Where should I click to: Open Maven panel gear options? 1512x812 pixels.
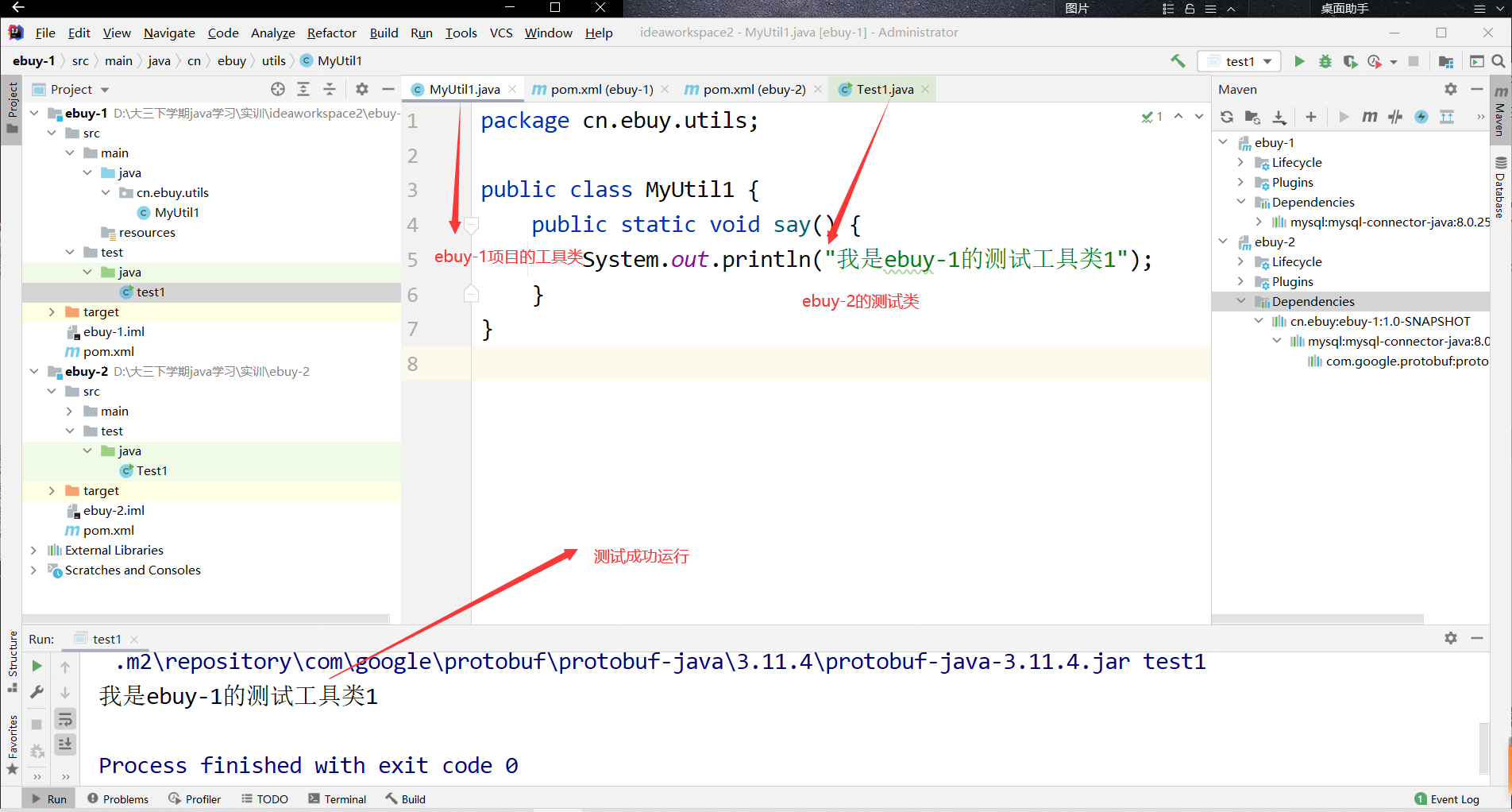[x=1451, y=89]
